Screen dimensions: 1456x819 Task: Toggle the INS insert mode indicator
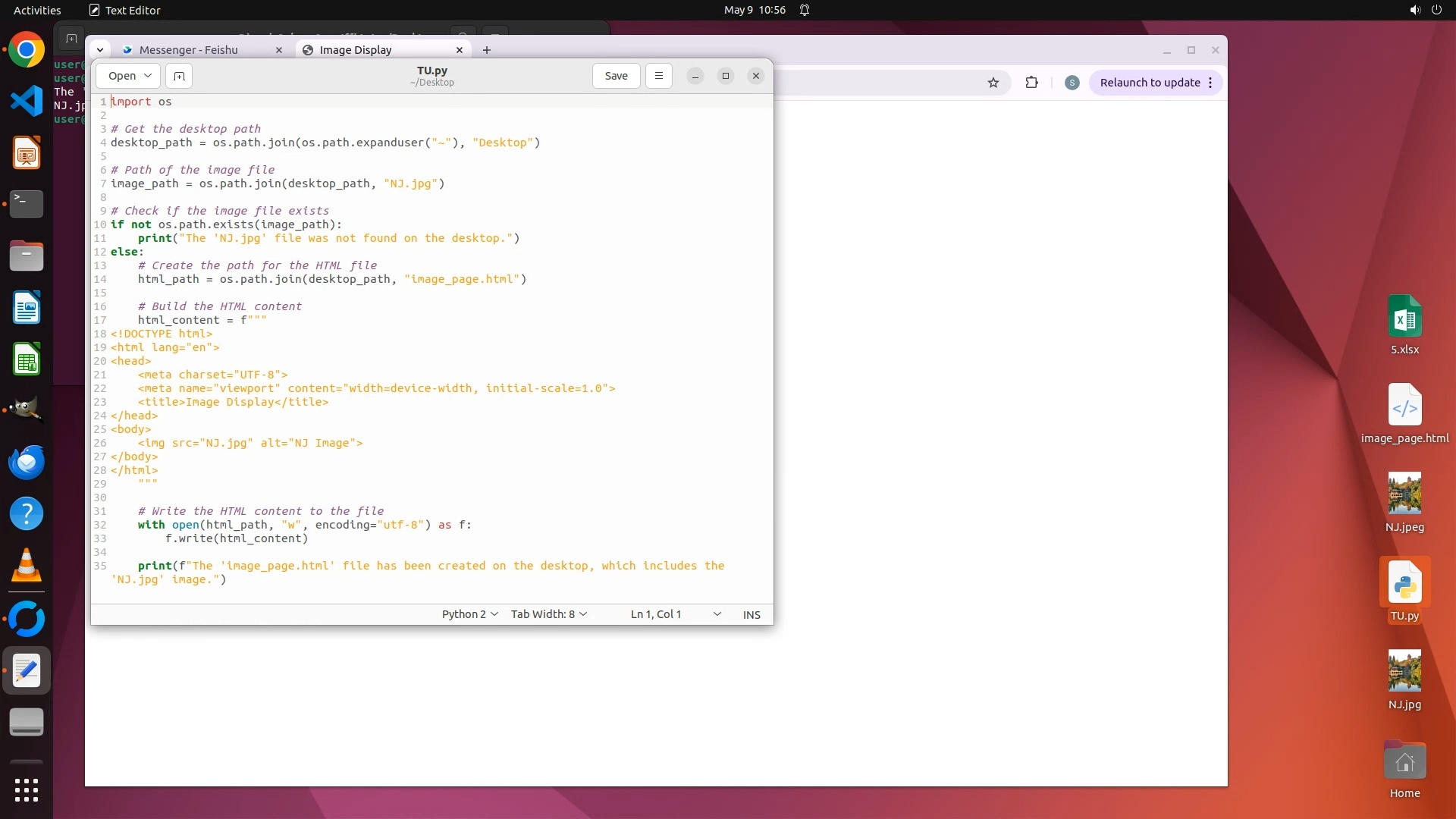point(751,614)
